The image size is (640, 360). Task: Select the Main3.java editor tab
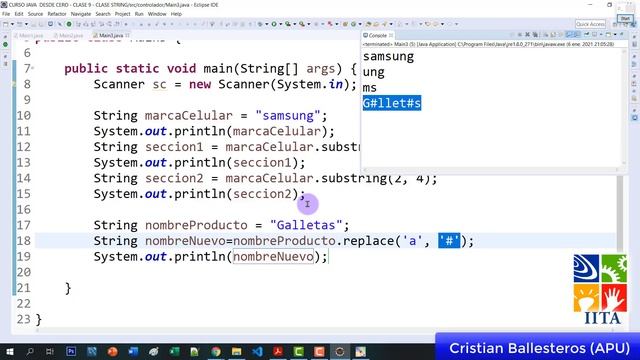pyautogui.click(x=110, y=36)
